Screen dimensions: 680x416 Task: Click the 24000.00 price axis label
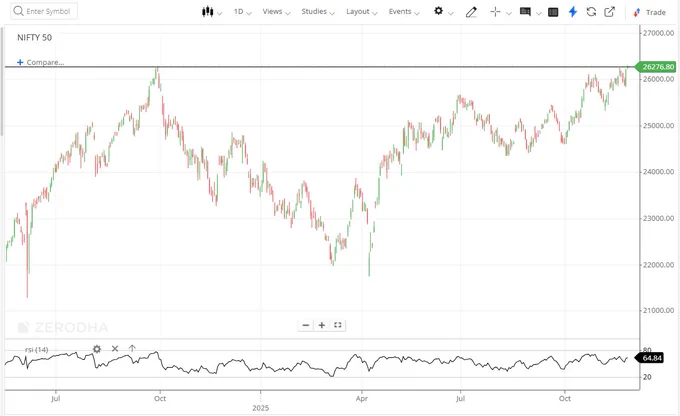pyautogui.click(x=658, y=172)
